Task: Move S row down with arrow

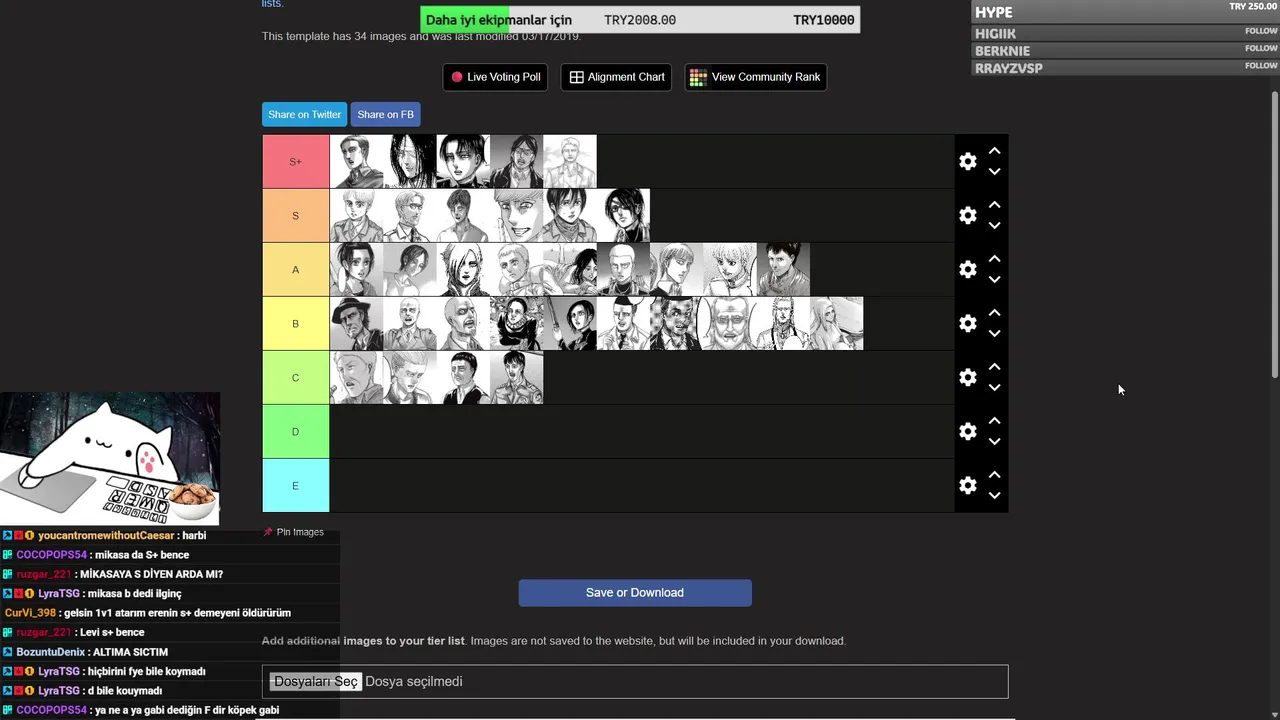Action: (994, 226)
